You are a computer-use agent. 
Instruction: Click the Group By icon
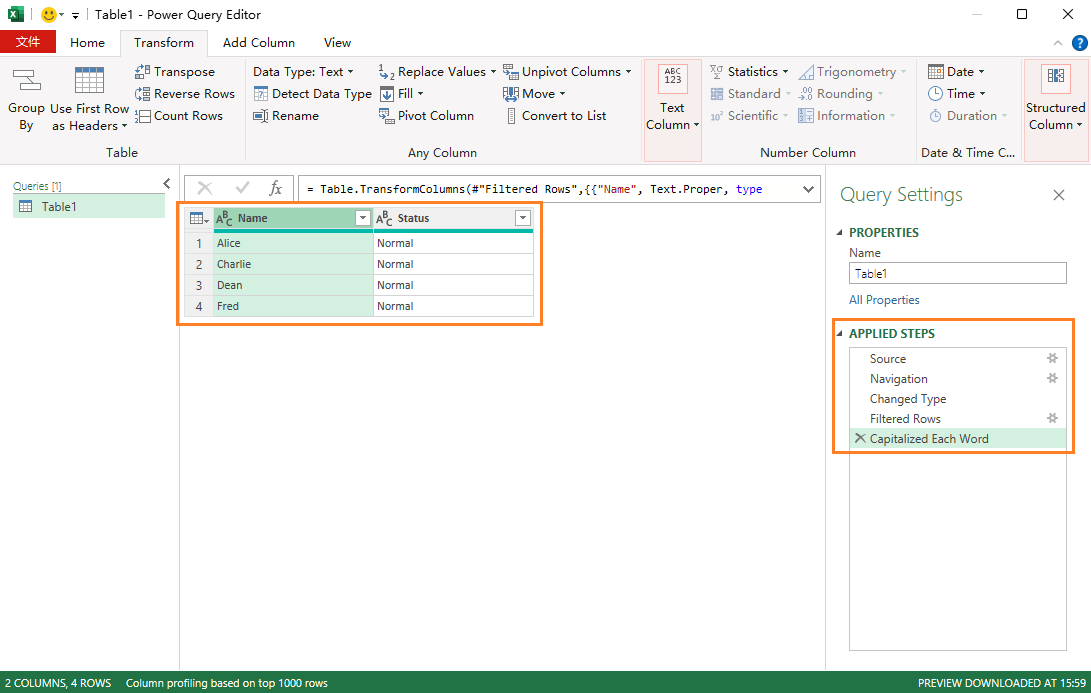tap(26, 81)
